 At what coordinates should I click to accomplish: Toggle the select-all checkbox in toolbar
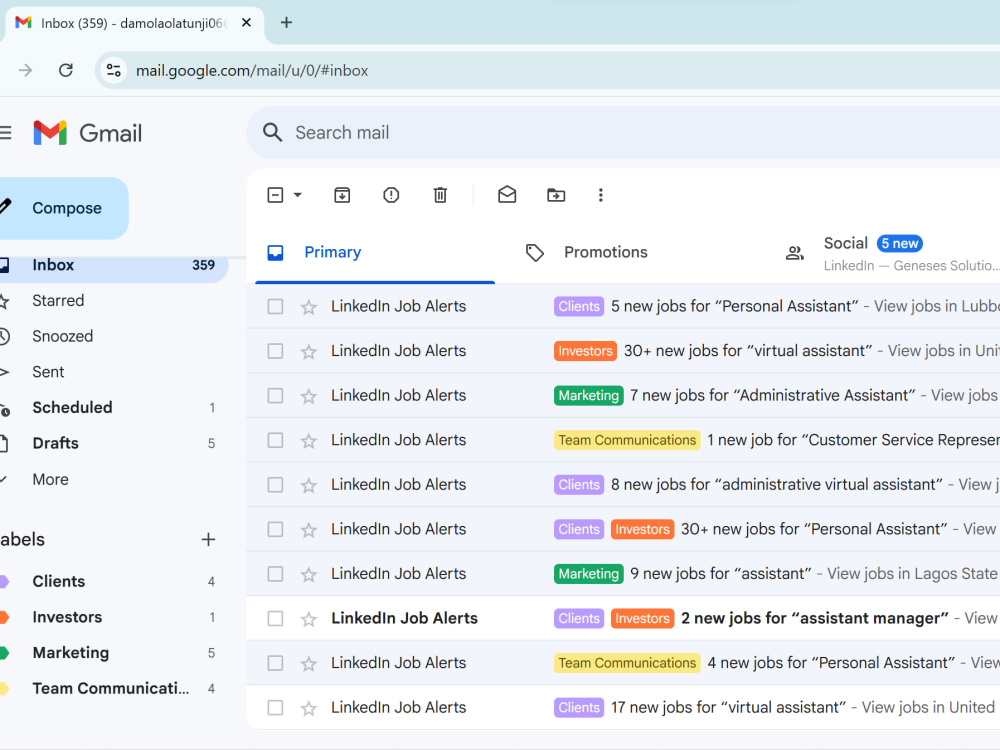[x=275, y=195]
